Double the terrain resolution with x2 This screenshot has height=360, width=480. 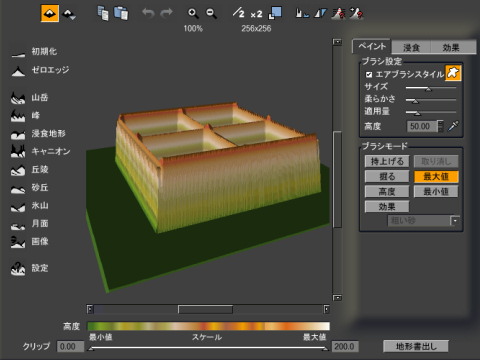[x=256, y=15]
